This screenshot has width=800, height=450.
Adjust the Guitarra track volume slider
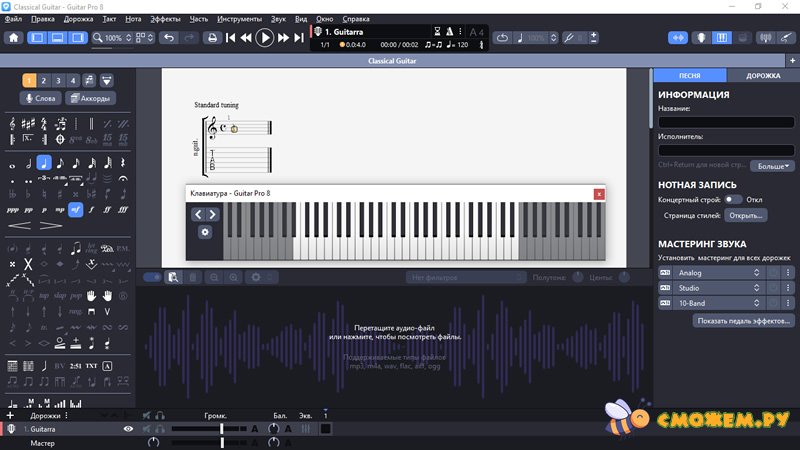[x=222, y=429]
